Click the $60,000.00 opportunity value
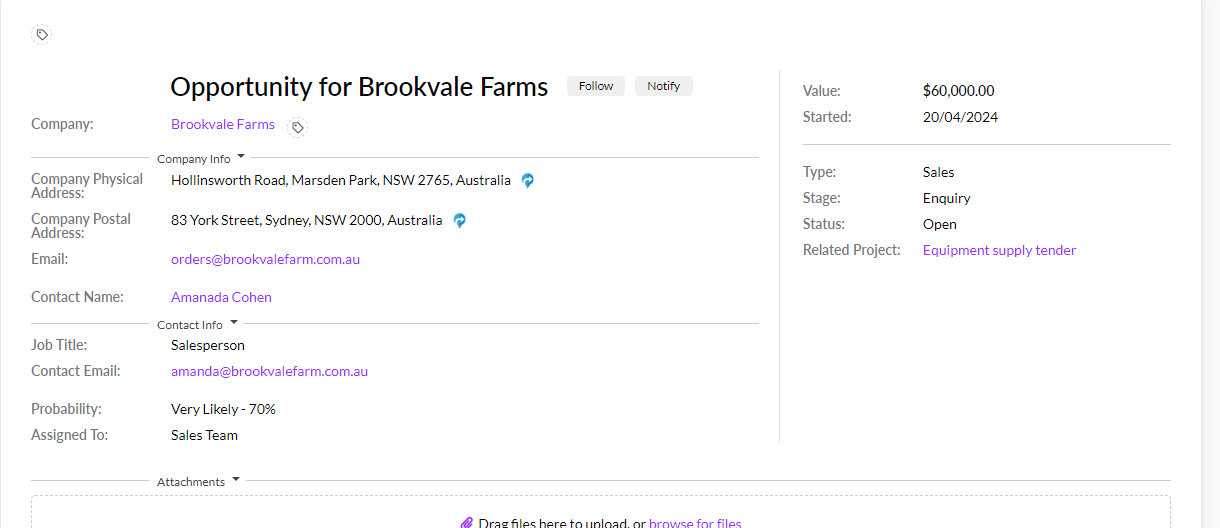 click(958, 91)
